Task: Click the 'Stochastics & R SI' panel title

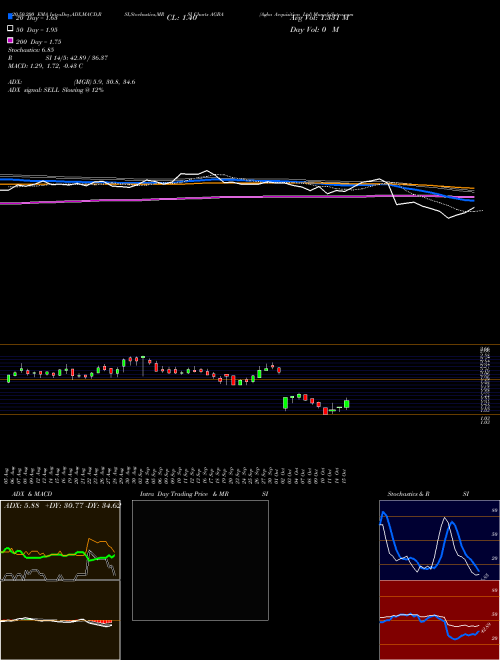Action: coord(428,494)
